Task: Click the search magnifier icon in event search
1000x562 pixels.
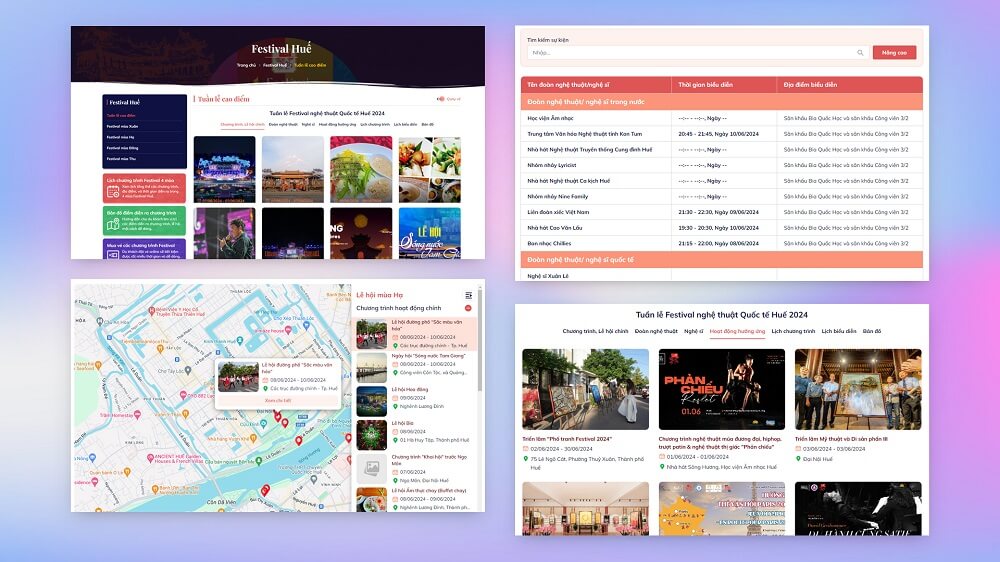Action: (860, 53)
